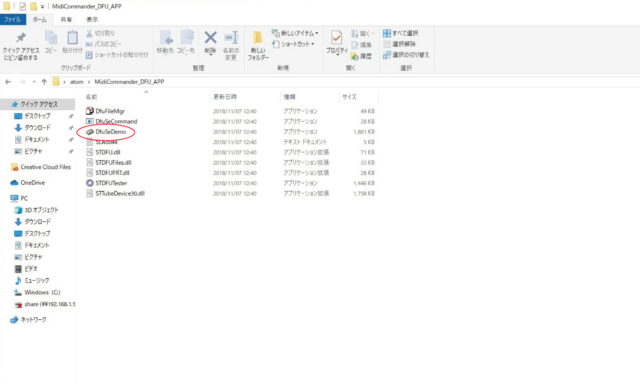
Task: Open Windows (C:) drive
Action: pos(42,292)
